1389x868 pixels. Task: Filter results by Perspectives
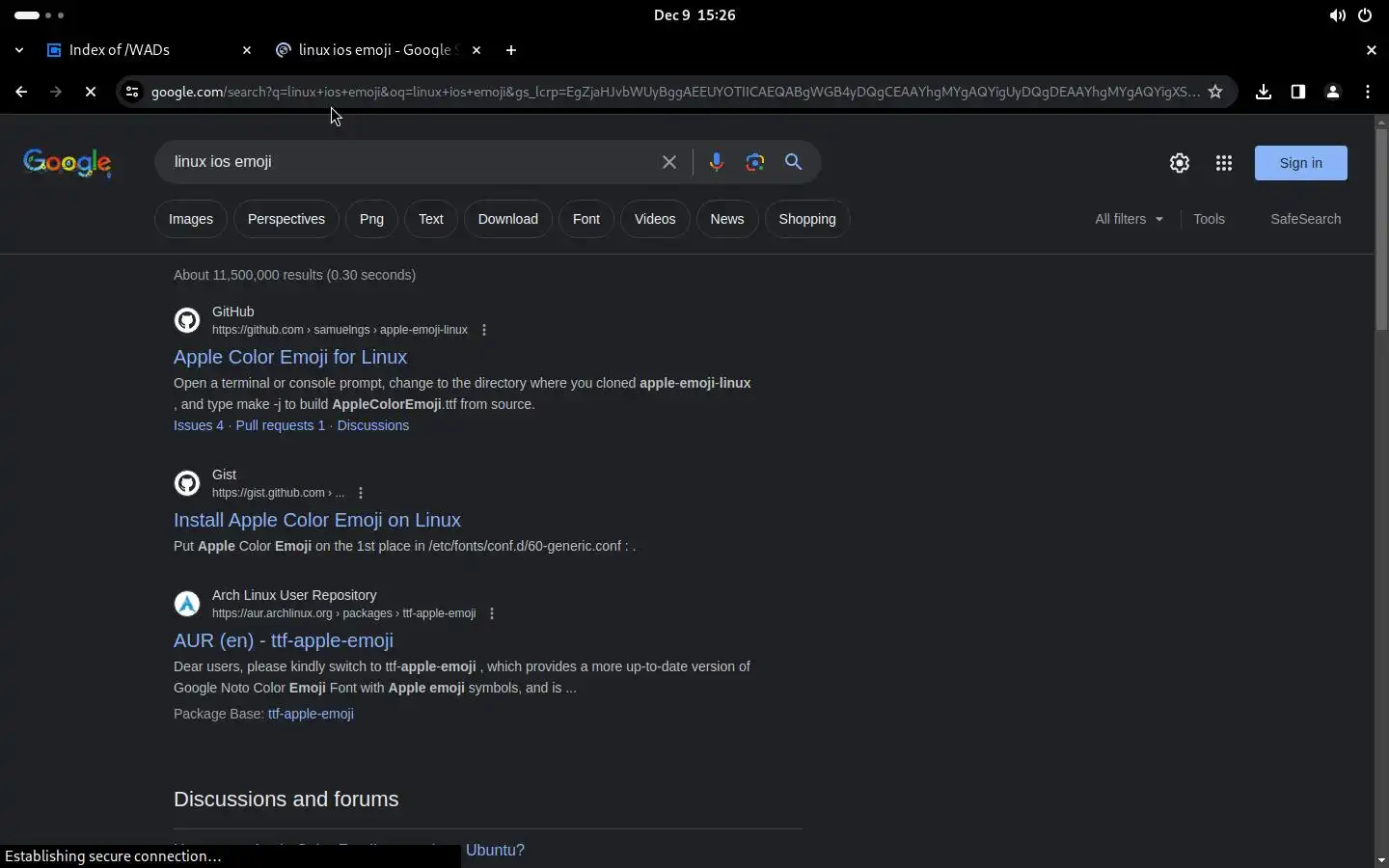pyautogui.click(x=286, y=219)
